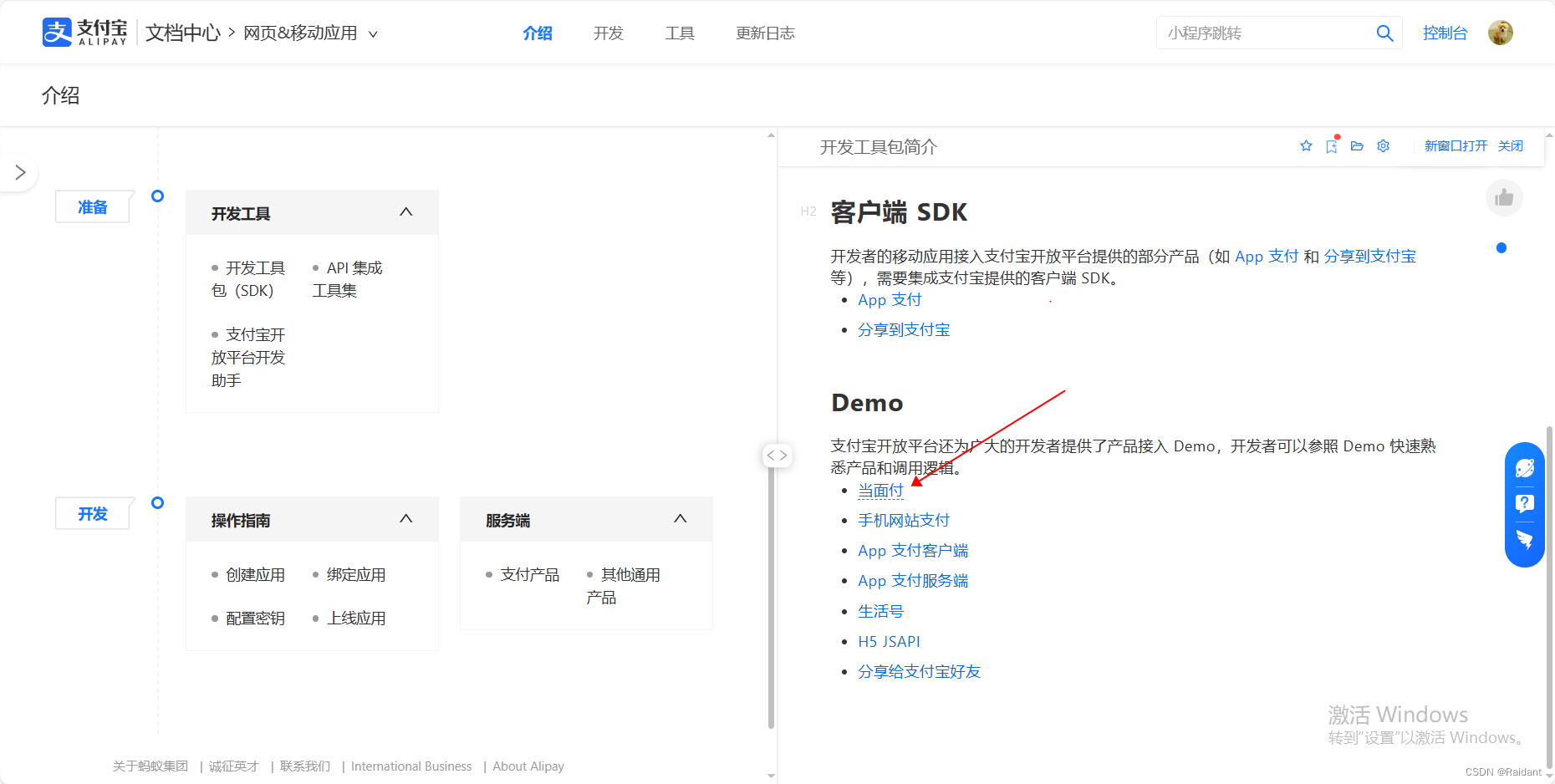Click the Demo heading
Viewport: 1555px width, 784px height.
pyautogui.click(x=867, y=403)
